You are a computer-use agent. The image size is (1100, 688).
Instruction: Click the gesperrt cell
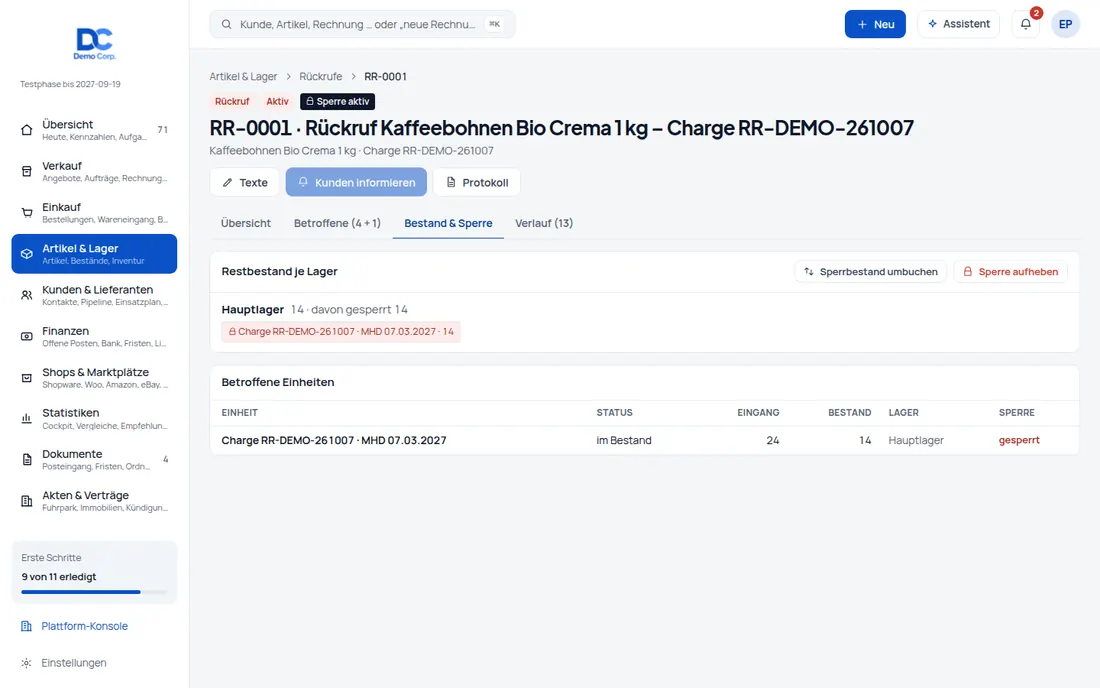1019,440
